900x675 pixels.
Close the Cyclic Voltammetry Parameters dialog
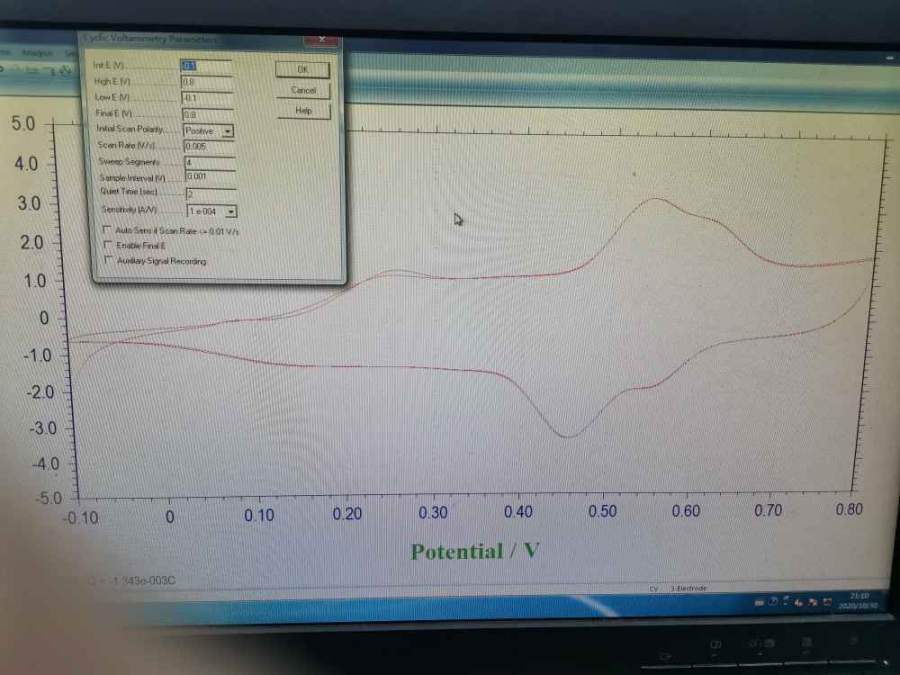click(321, 40)
